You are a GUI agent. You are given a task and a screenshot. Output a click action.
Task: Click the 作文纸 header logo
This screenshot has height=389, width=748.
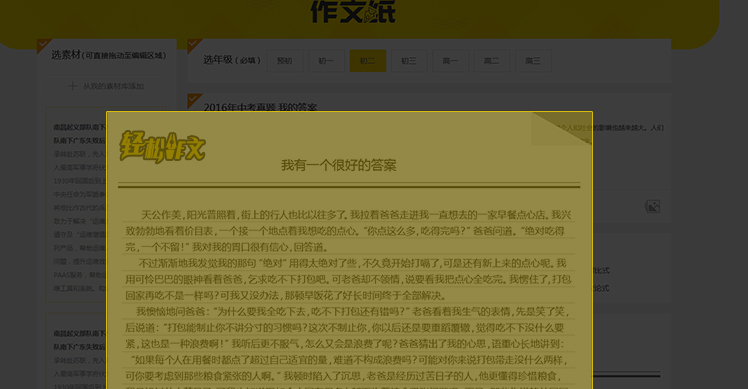pyautogui.click(x=353, y=11)
